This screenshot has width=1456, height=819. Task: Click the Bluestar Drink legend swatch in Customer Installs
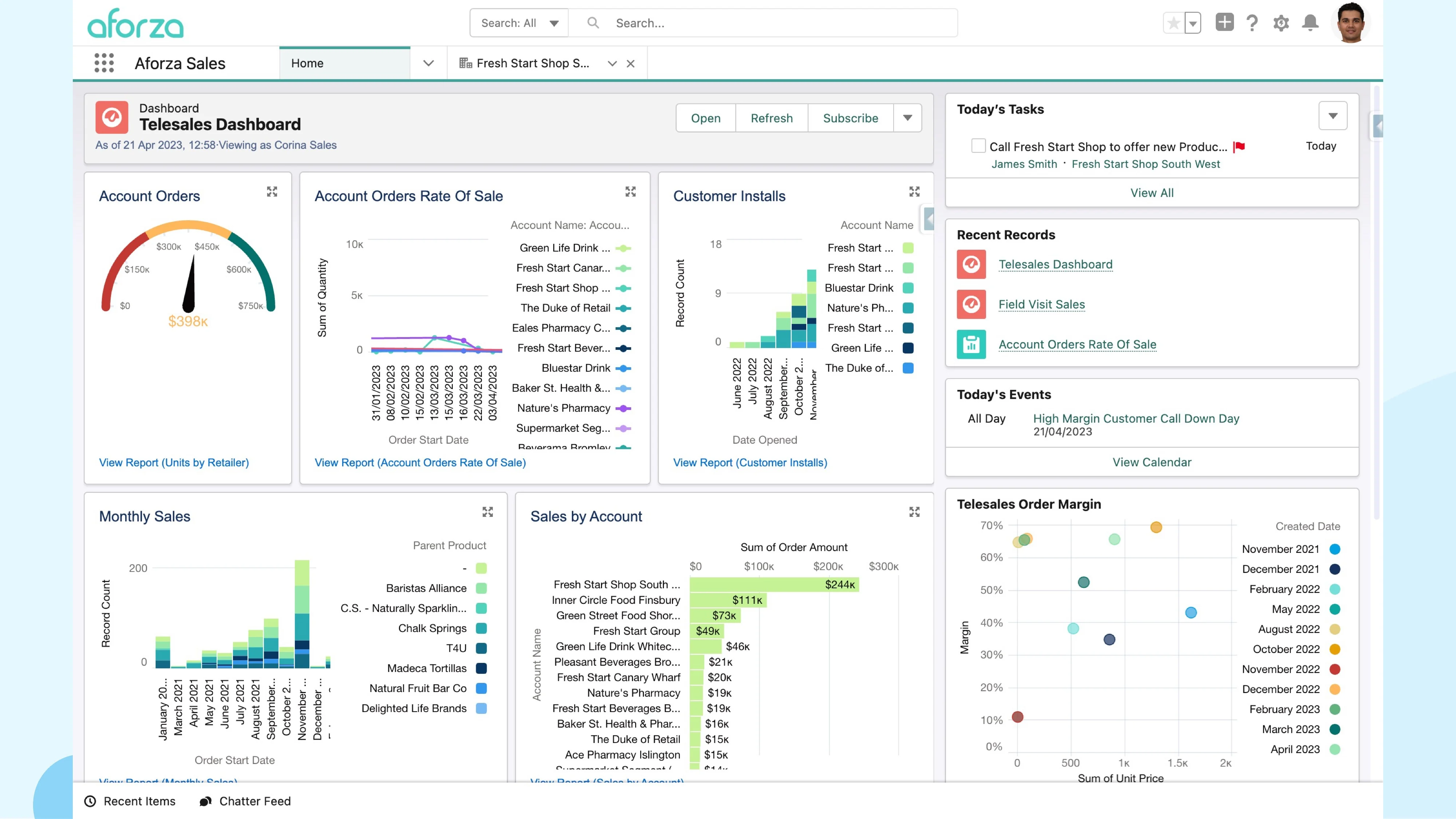(x=908, y=288)
